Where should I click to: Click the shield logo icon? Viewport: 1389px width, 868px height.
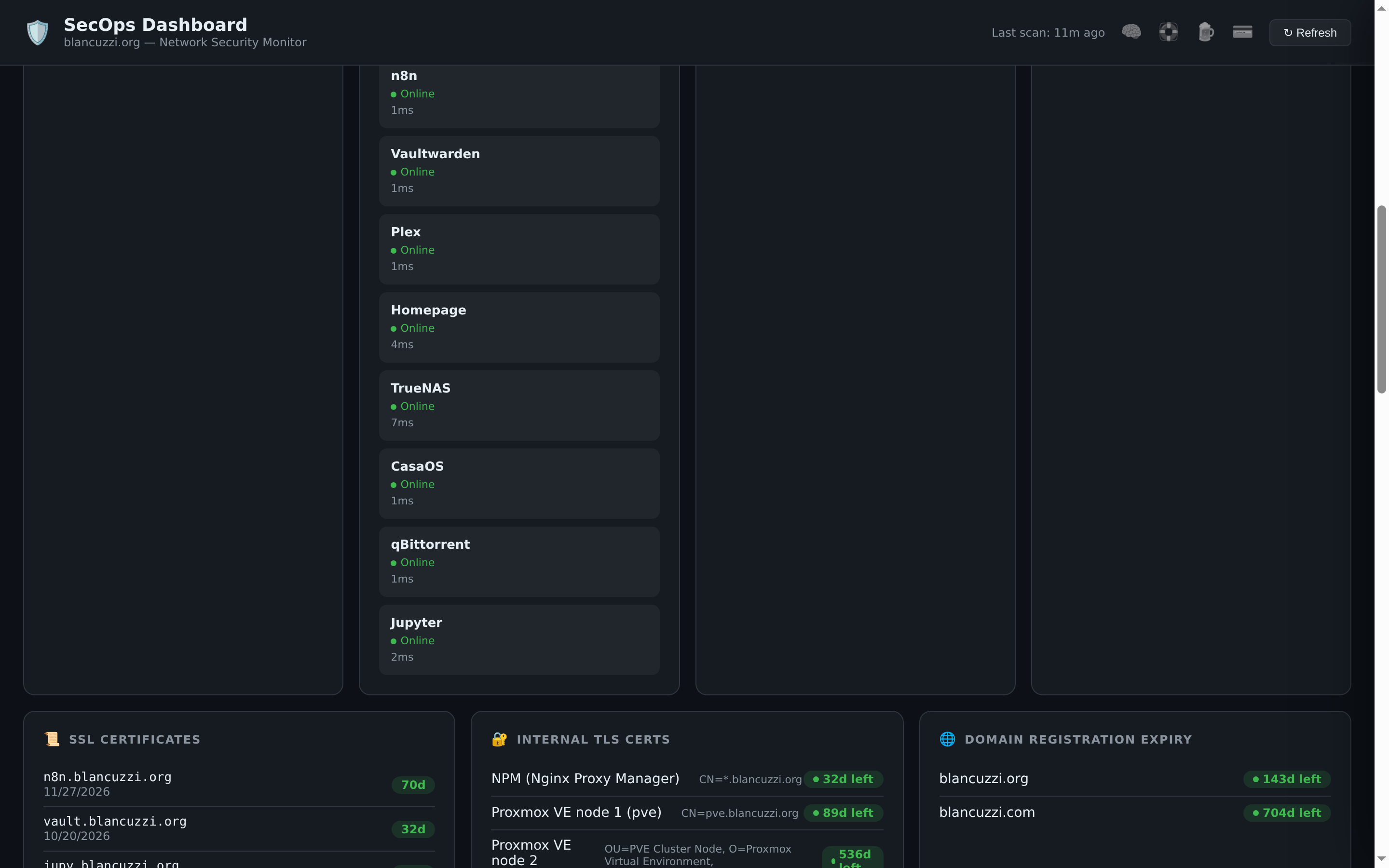tap(38, 33)
